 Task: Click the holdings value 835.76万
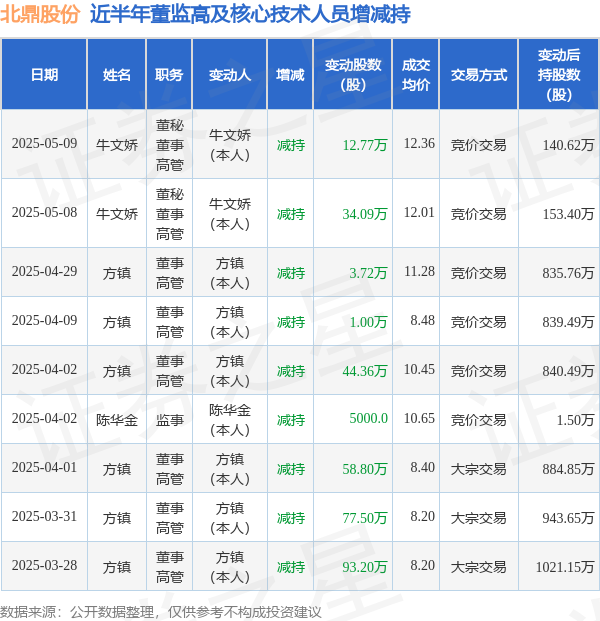[x=568, y=273]
